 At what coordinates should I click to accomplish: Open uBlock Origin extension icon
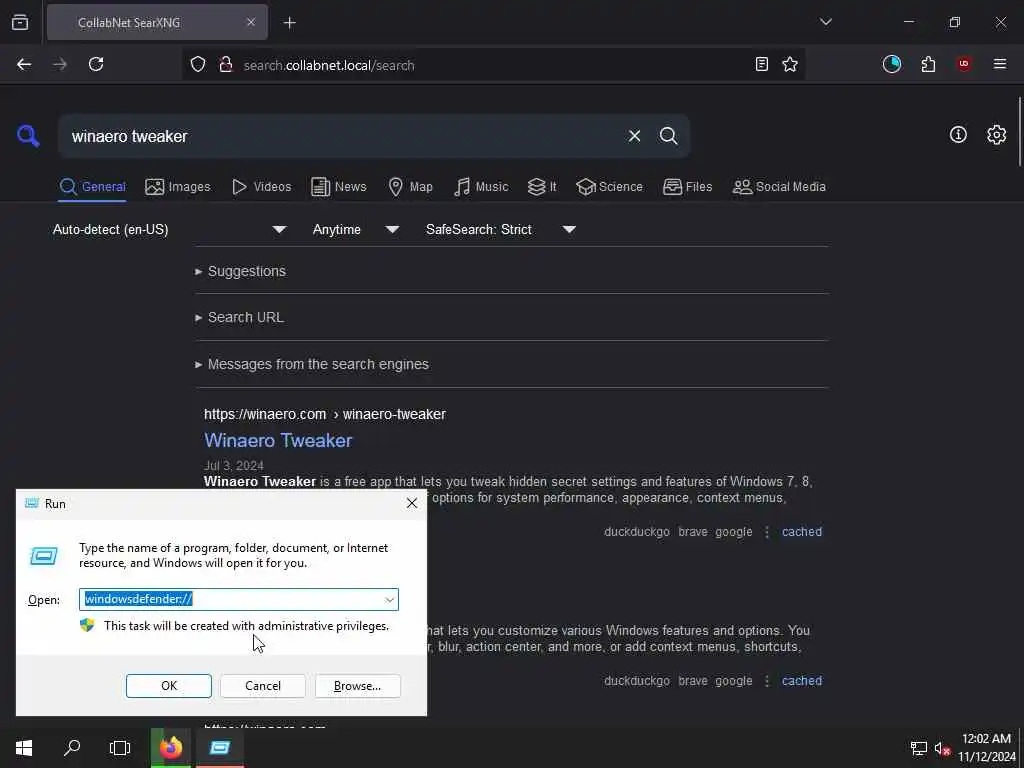coord(964,64)
